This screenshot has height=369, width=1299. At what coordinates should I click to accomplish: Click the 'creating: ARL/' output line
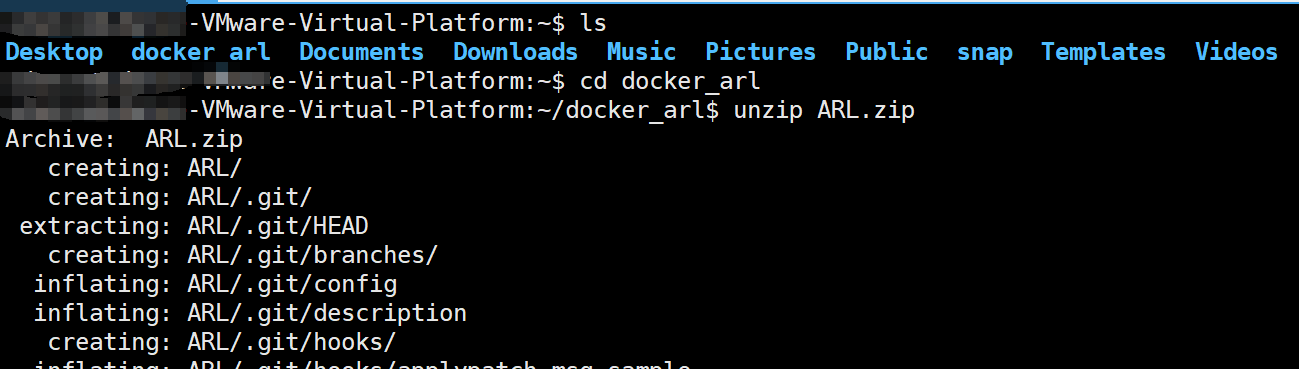click(x=145, y=169)
